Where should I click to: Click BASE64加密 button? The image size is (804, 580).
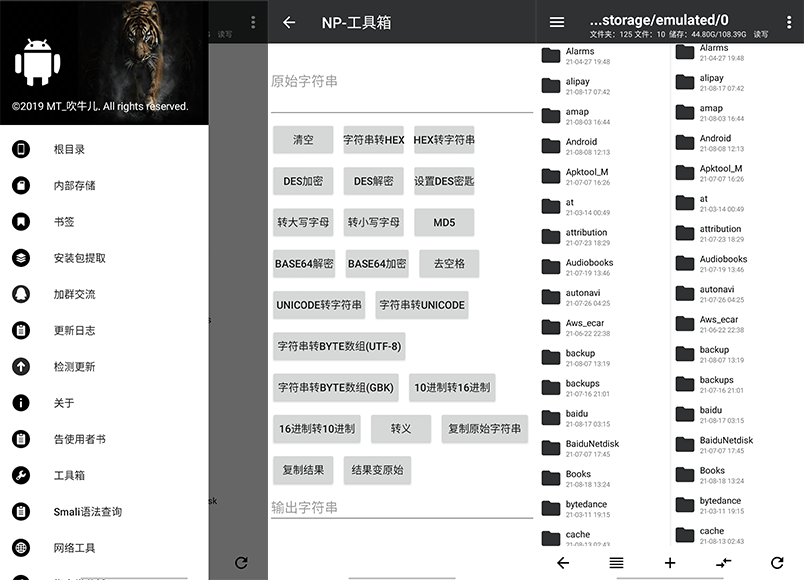tap(377, 264)
